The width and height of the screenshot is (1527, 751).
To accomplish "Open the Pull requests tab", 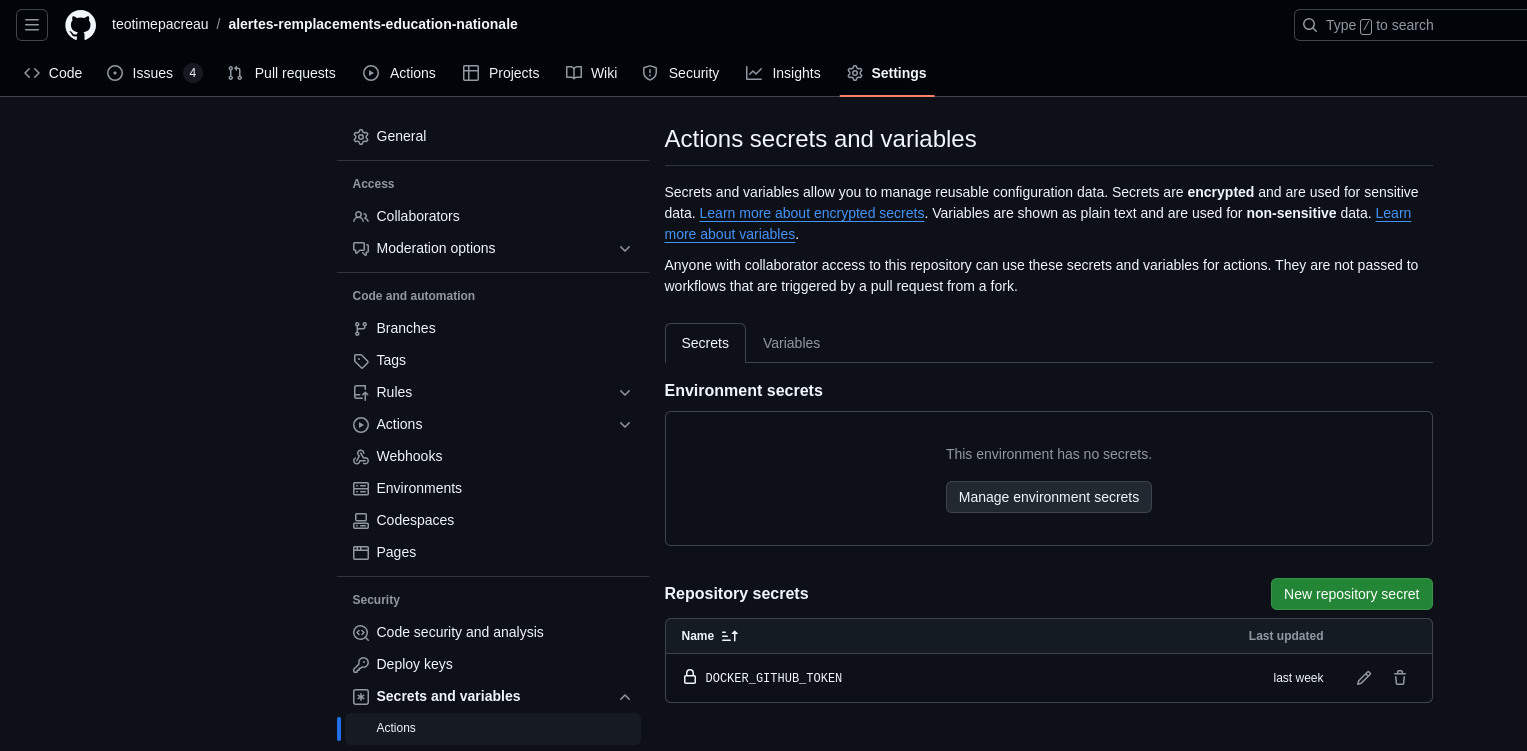I will (x=282, y=73).
